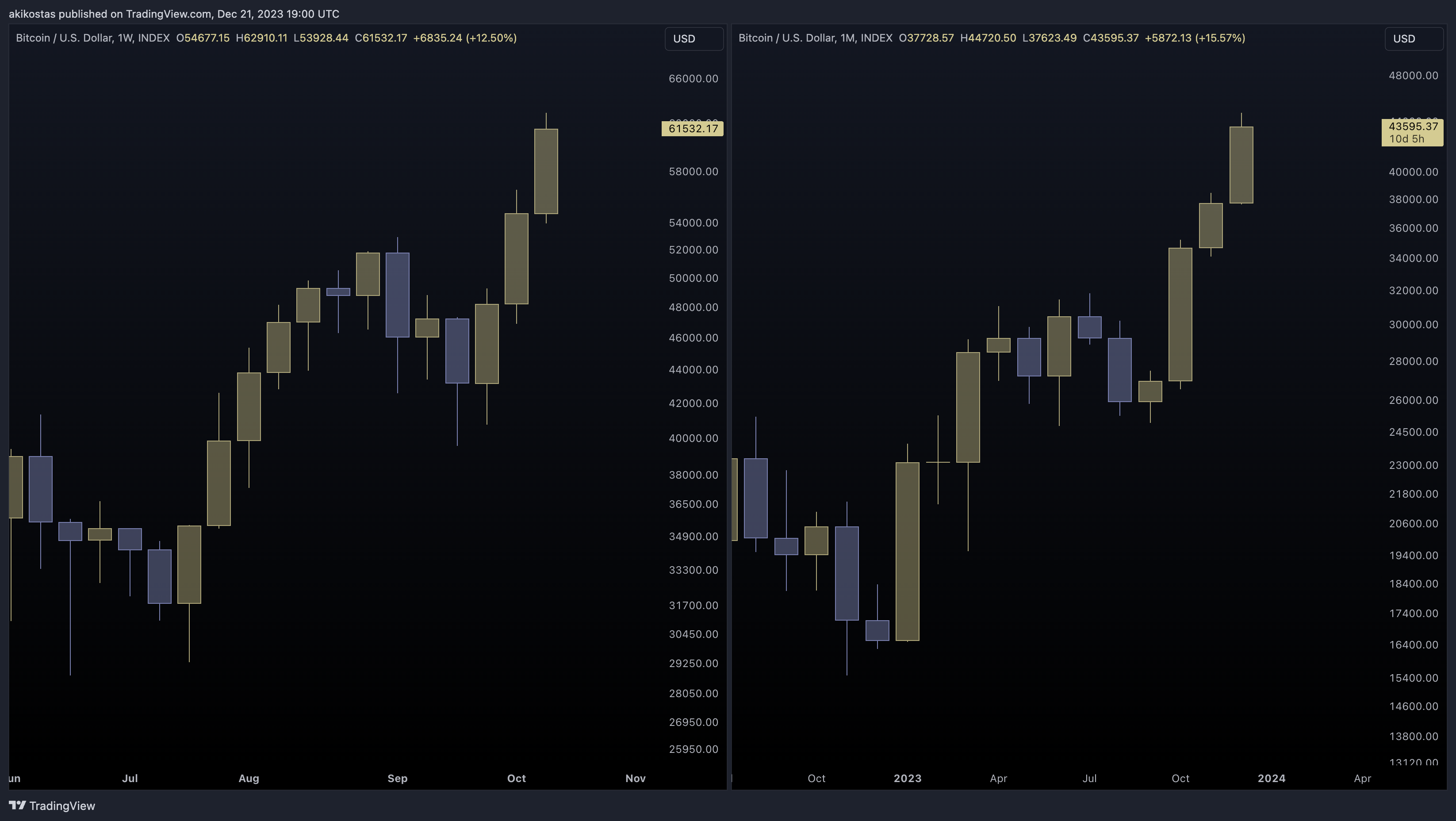Select the 48000.00 label on monthly axis
The height and width of the screenshot is (821, 1456).
[x=1414, y=76]
